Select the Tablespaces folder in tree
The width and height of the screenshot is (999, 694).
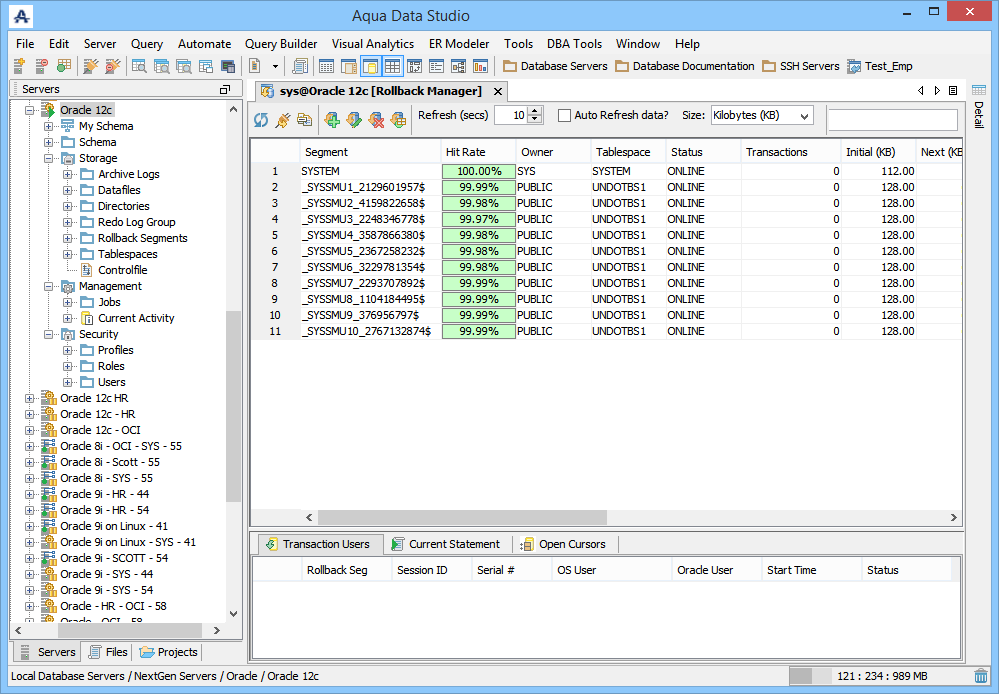(x=127, y=254)
